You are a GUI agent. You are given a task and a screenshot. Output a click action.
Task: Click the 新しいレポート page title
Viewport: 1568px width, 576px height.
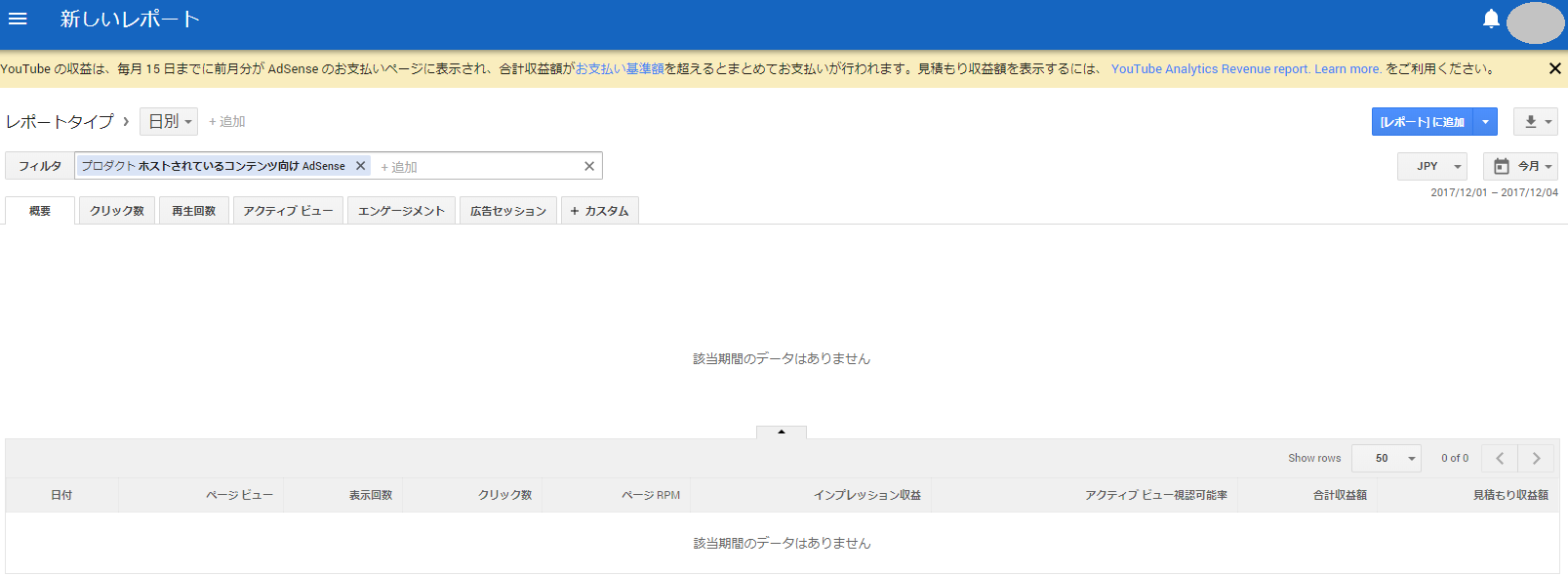tap(130, 19)
